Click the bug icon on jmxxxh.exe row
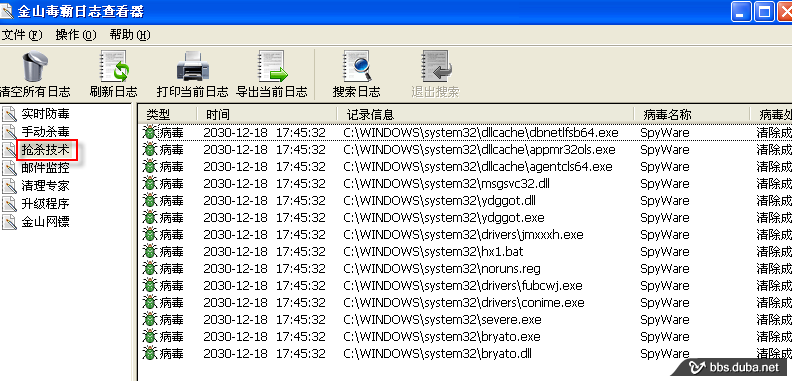792x381 pixels. pos(150,234)
